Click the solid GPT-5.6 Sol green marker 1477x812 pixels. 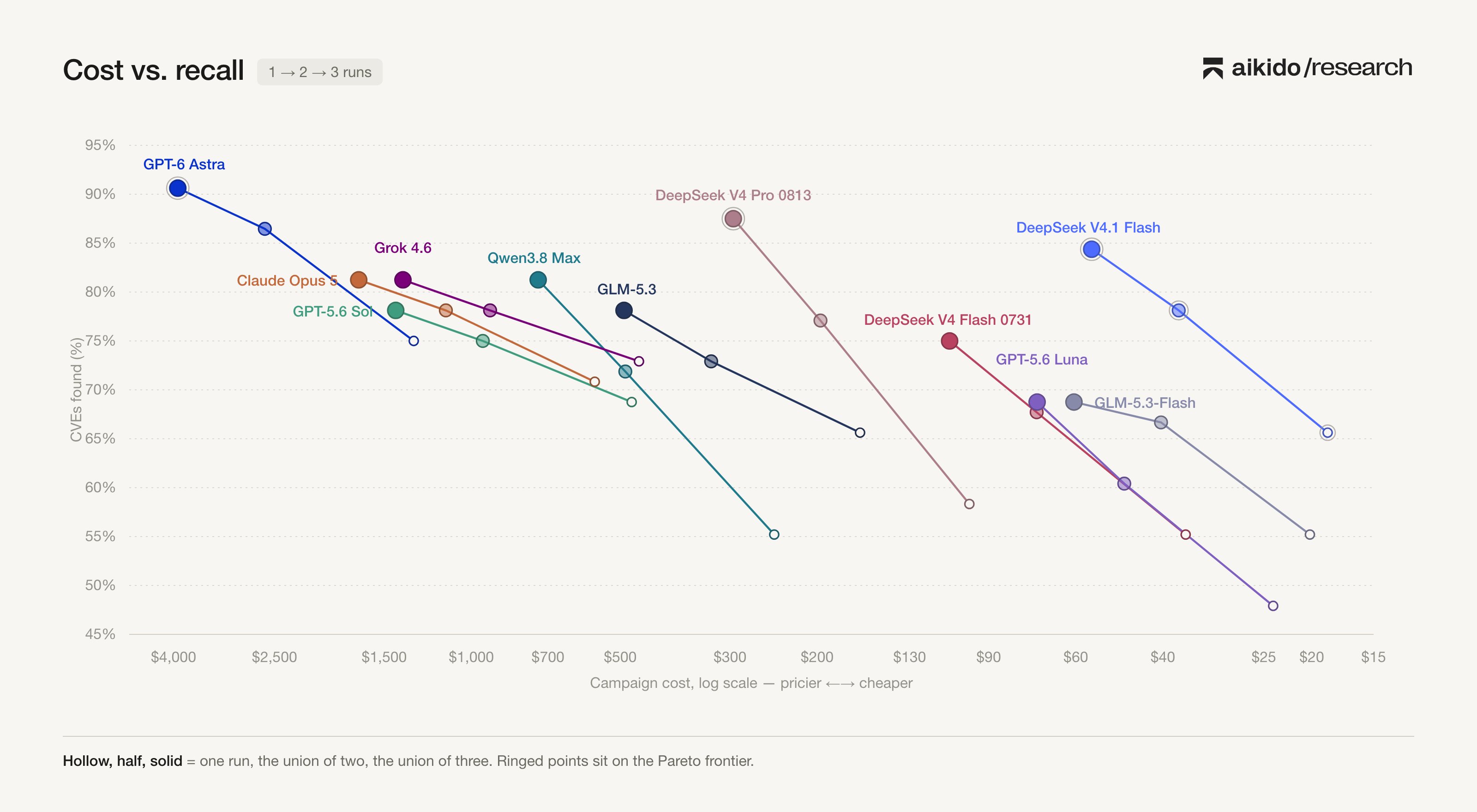[x=396, y=310]
